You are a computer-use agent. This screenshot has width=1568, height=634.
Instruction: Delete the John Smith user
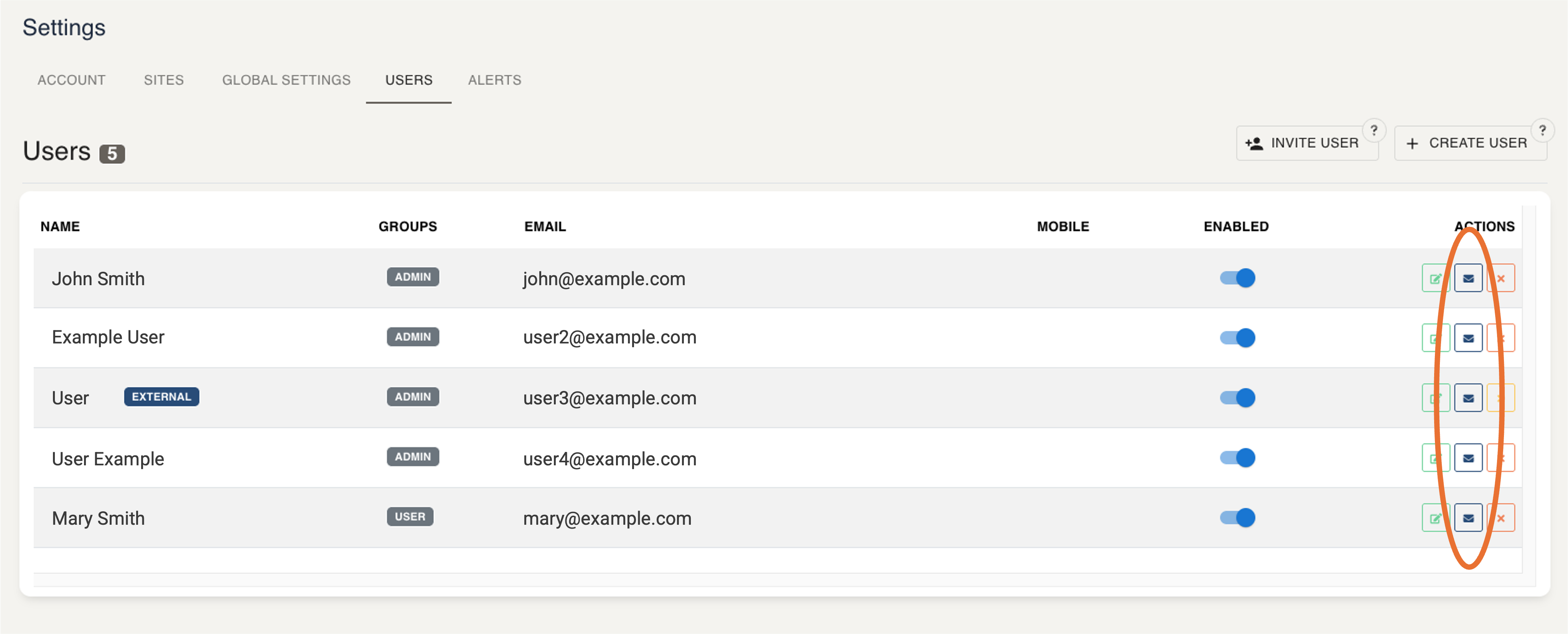1501,278
